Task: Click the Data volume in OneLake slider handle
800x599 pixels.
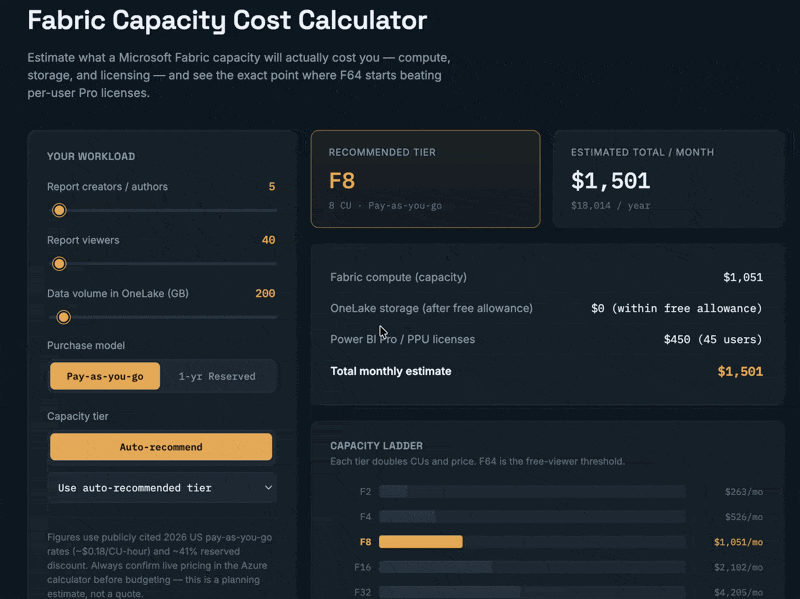Action: (x=63, y=317)
